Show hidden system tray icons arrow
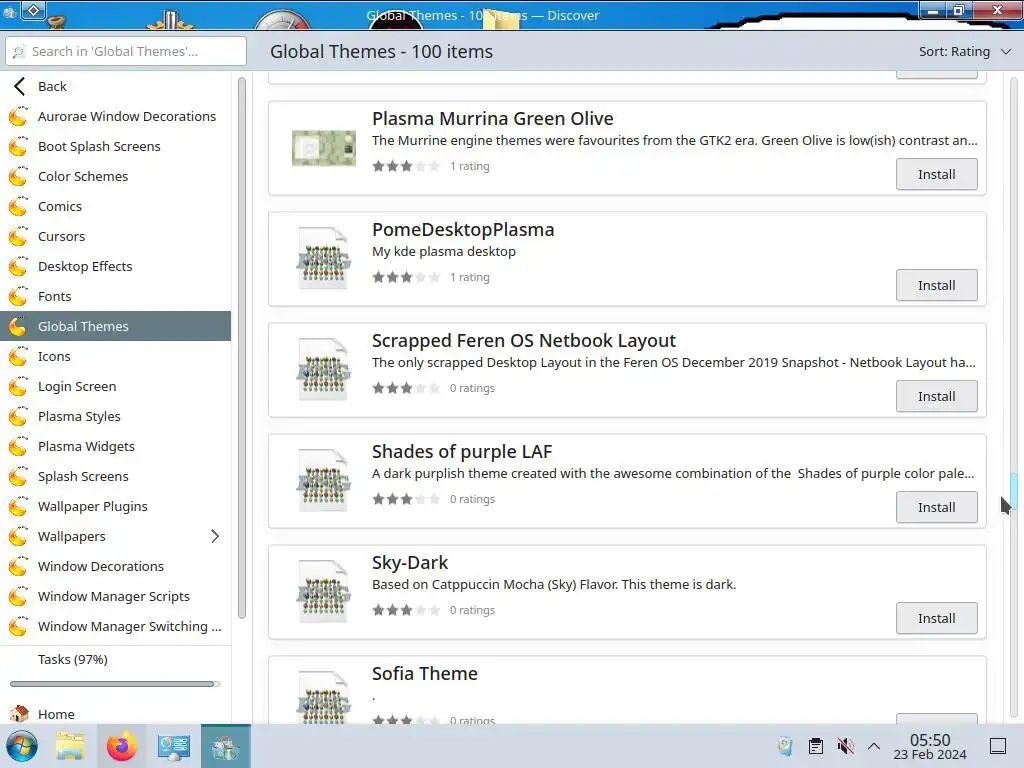 [x=874, y=746]
